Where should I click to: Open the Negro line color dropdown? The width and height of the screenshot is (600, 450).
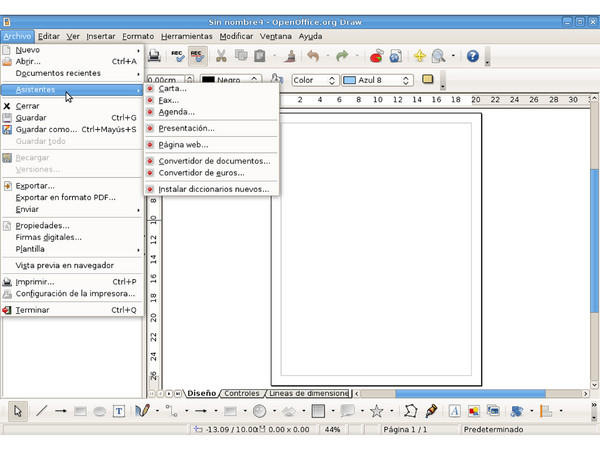coord(231,80)
